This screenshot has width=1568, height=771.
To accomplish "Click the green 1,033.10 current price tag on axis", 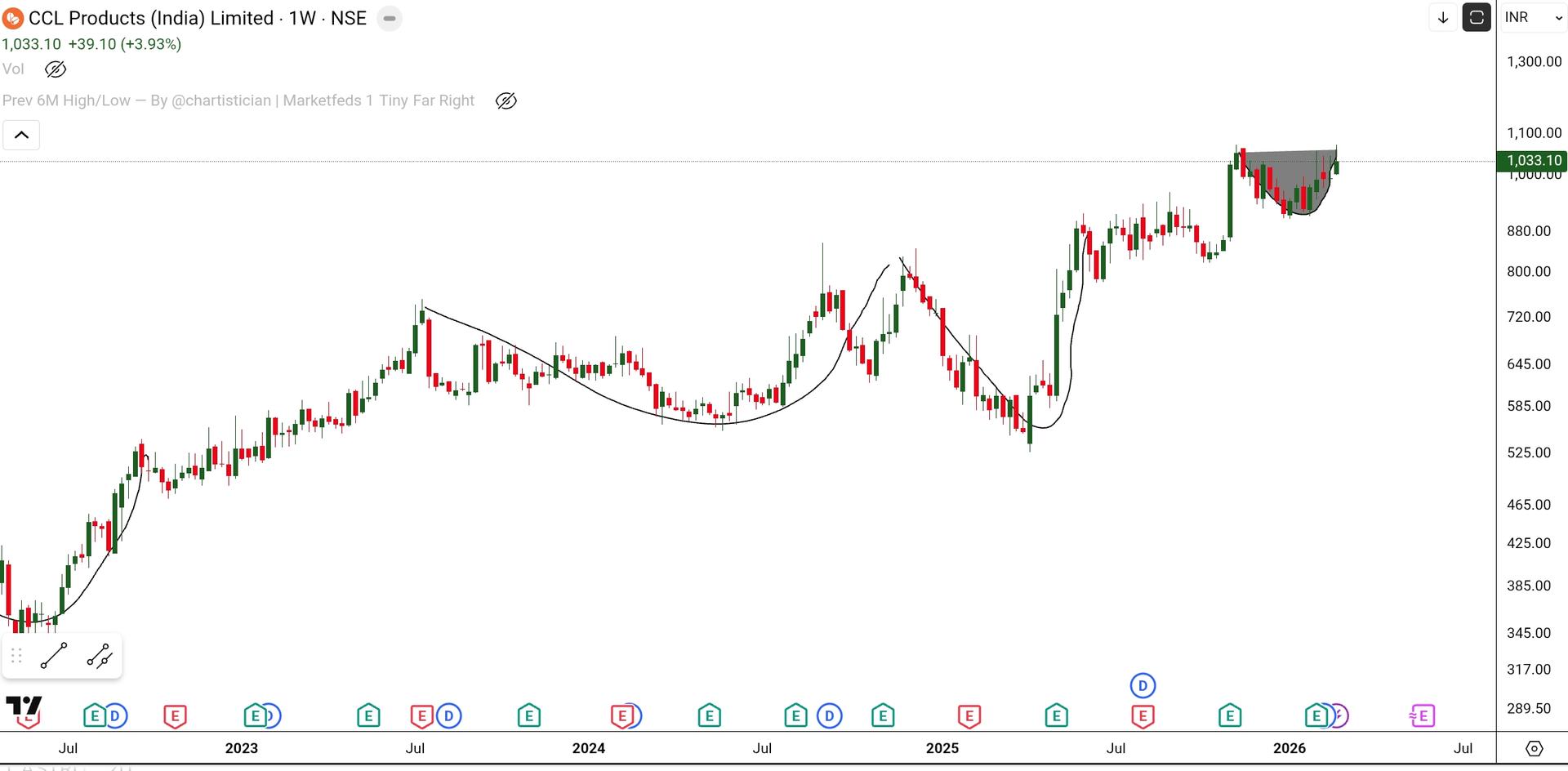I will tap(1532, 161).
